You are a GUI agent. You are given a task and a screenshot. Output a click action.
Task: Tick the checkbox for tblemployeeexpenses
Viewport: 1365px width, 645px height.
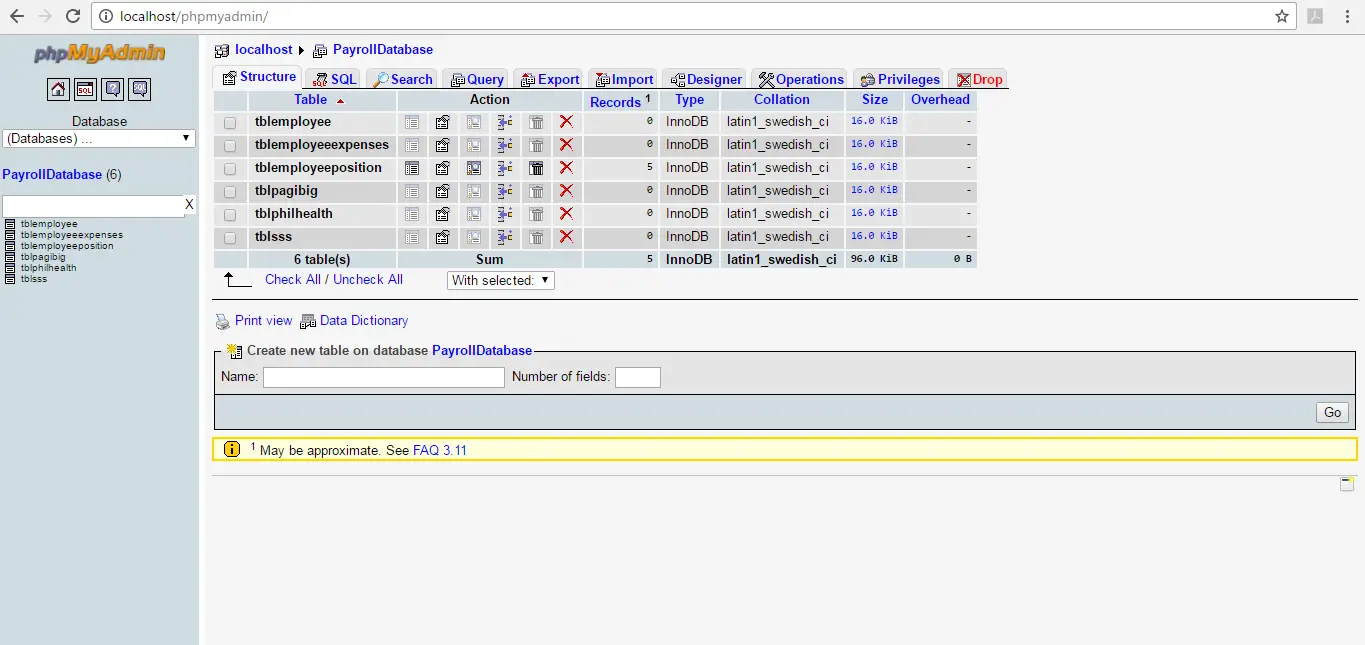(230, 146)
